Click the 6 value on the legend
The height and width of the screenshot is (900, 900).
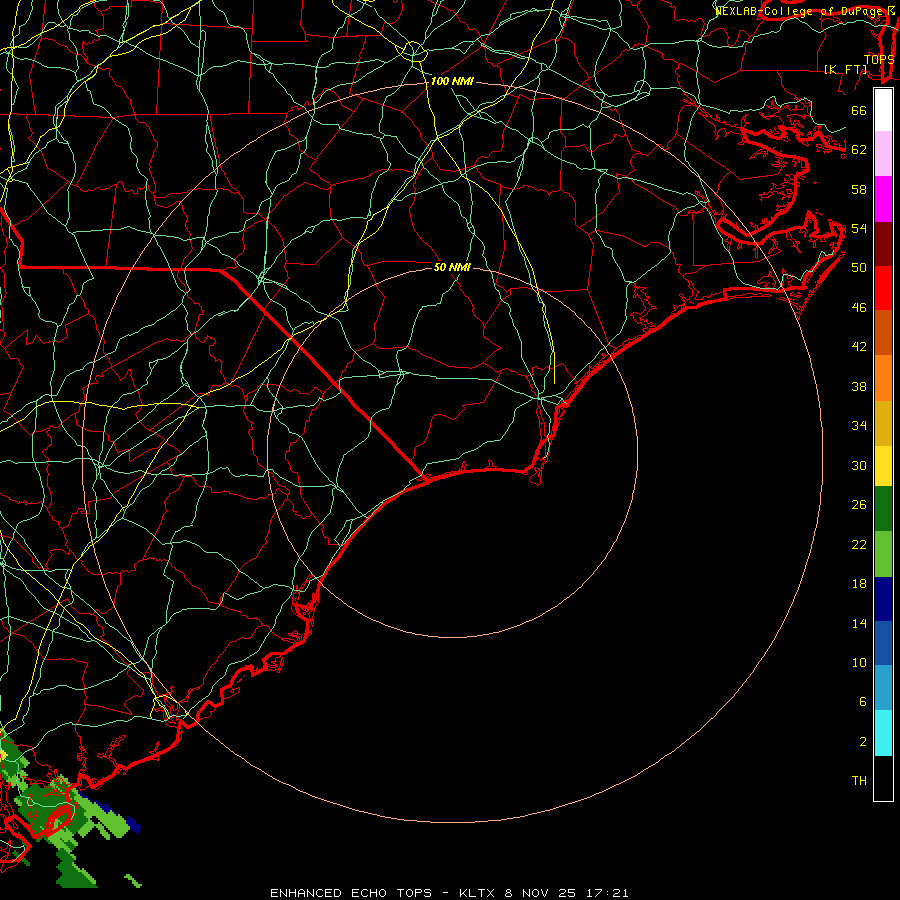click(x=862, y=702)
